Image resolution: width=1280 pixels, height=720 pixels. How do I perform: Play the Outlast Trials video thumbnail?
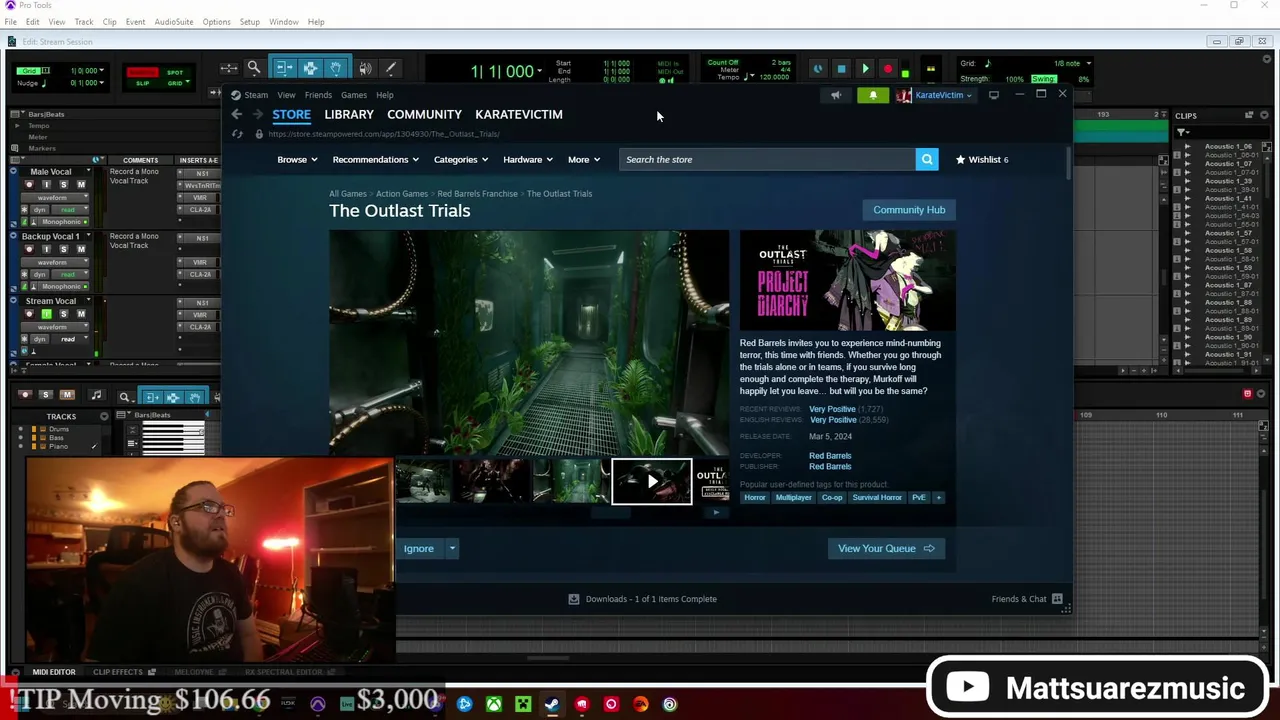pos(652,482)
